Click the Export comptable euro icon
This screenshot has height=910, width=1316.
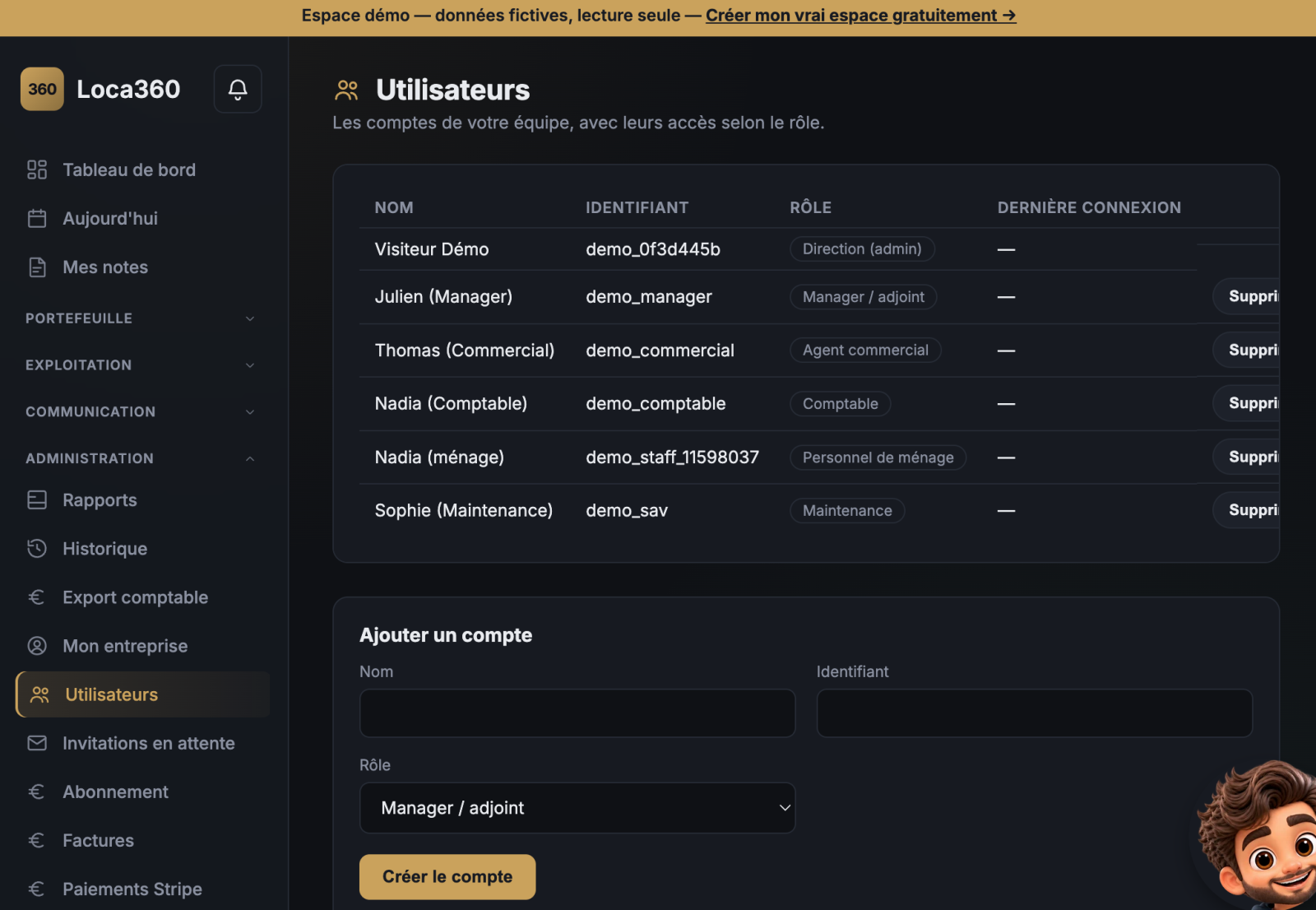[37, 597]
